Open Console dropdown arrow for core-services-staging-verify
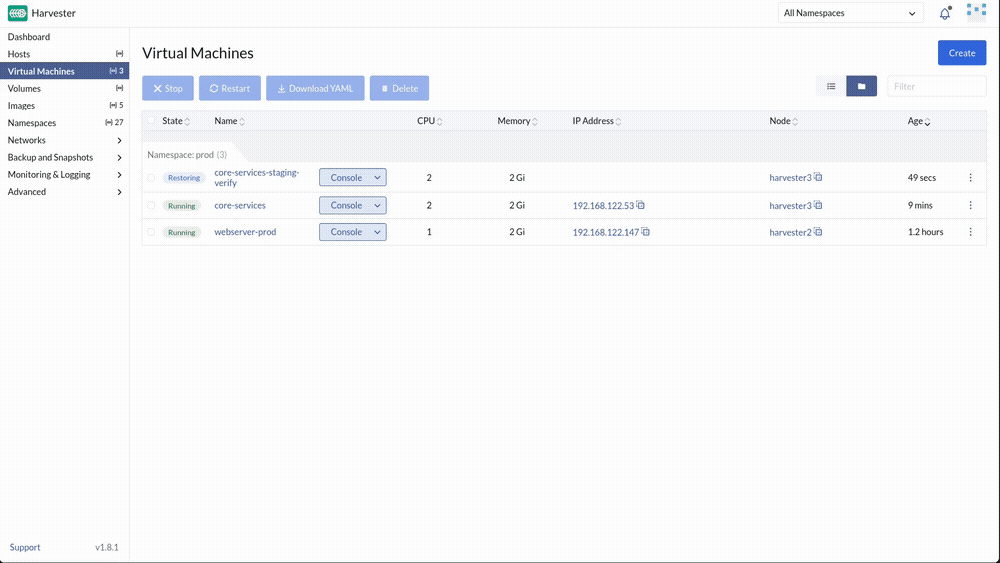The image size is (1000, 563). [378, 177]
